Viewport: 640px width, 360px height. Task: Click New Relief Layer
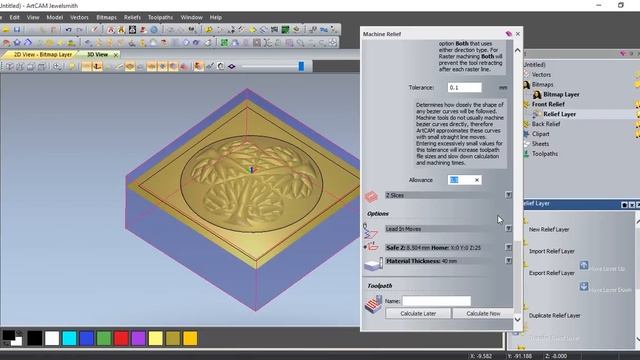549,229
